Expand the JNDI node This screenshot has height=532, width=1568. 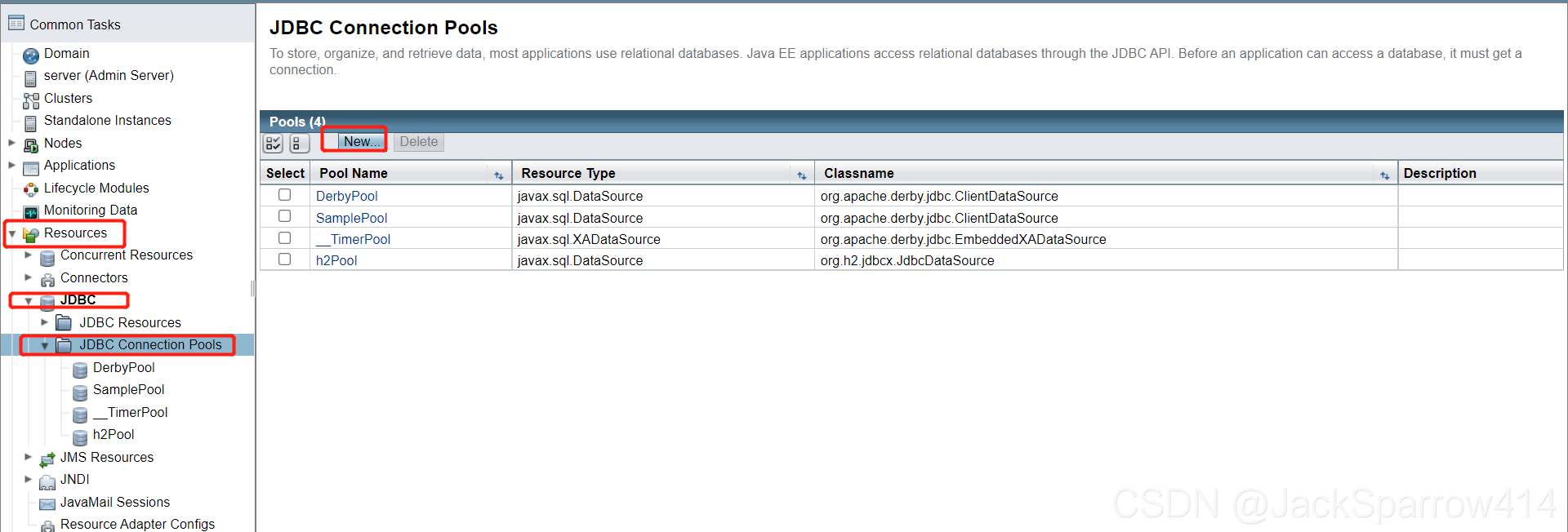coord(28,479)
